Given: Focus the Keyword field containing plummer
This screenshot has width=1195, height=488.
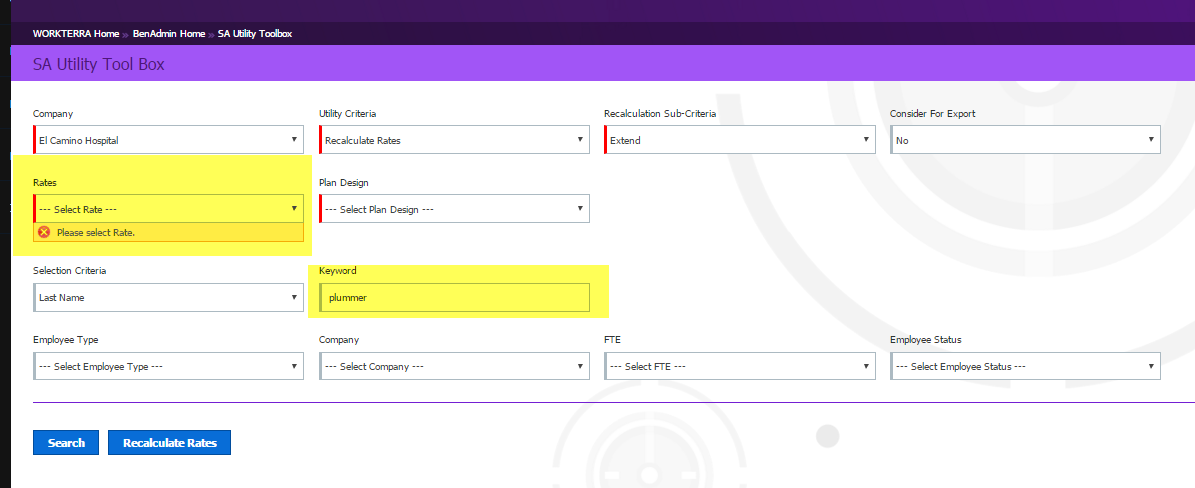Looking at the screenshot, I should click(454, 298).
